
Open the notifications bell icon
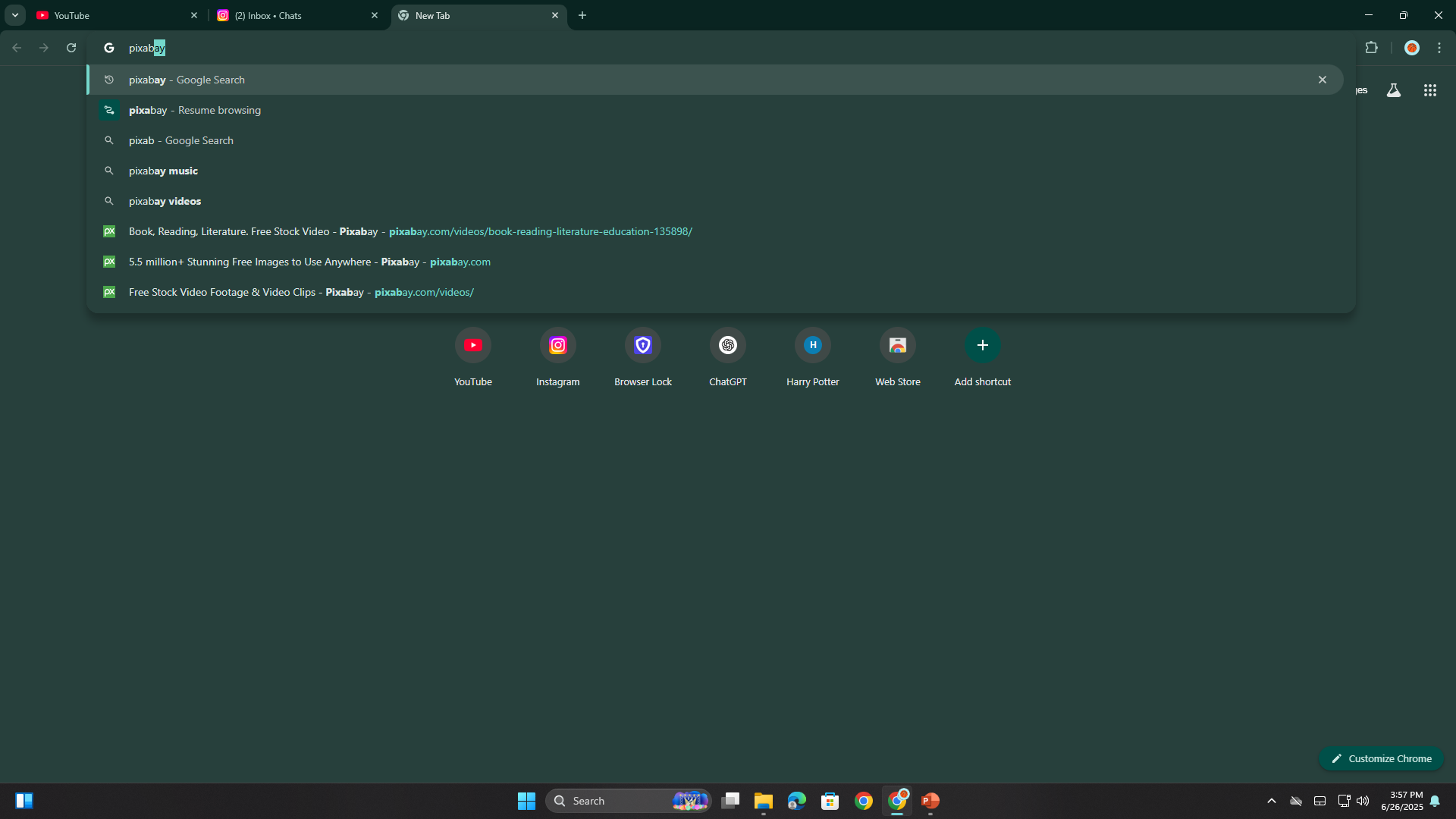click(x=1435, y=801)
